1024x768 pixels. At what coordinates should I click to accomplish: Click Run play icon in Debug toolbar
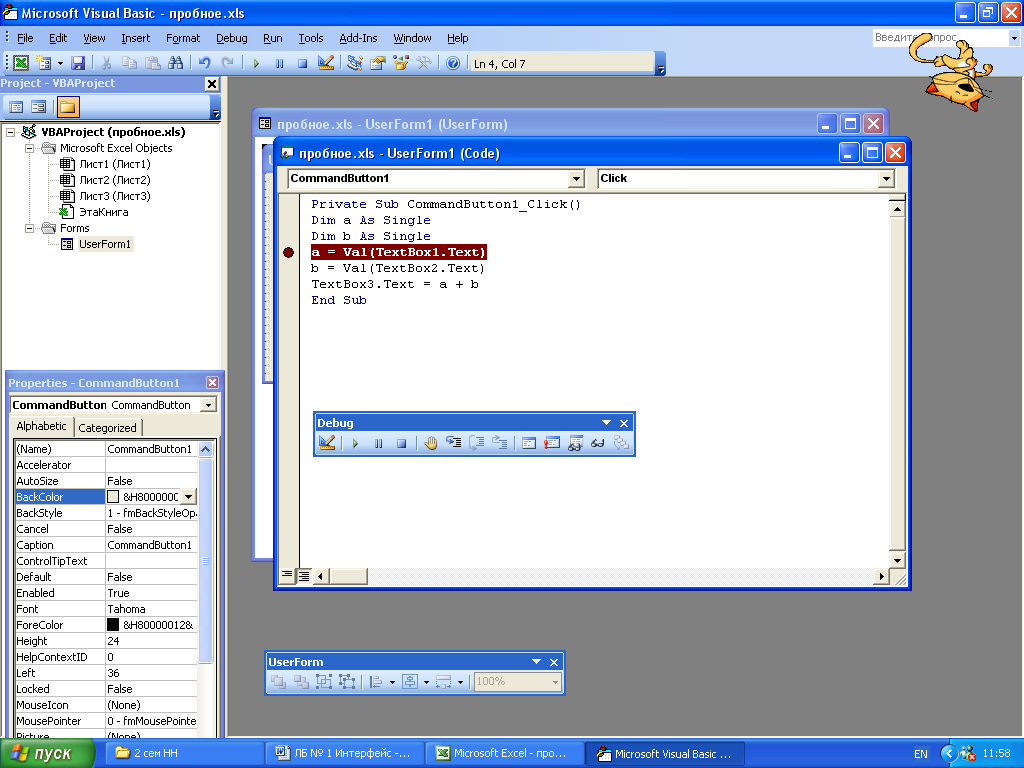[355, 443]
